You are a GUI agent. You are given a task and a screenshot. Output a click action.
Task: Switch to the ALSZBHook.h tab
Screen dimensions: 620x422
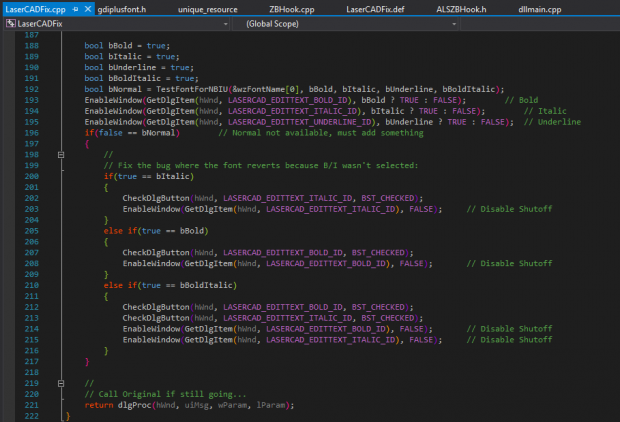click(461, 9)
